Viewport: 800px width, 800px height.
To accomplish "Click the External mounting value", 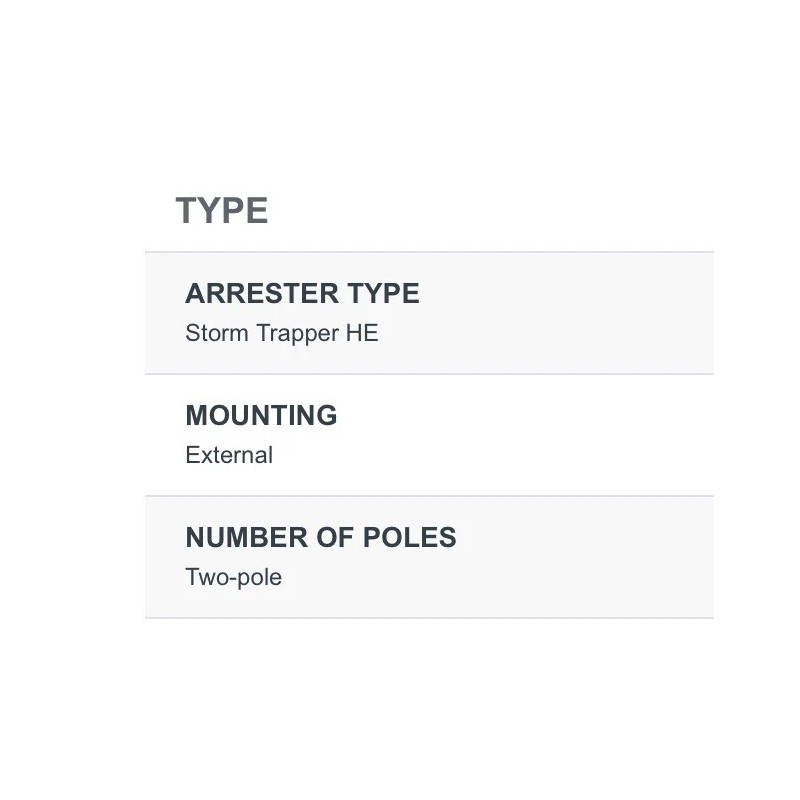I will (229, 455).
